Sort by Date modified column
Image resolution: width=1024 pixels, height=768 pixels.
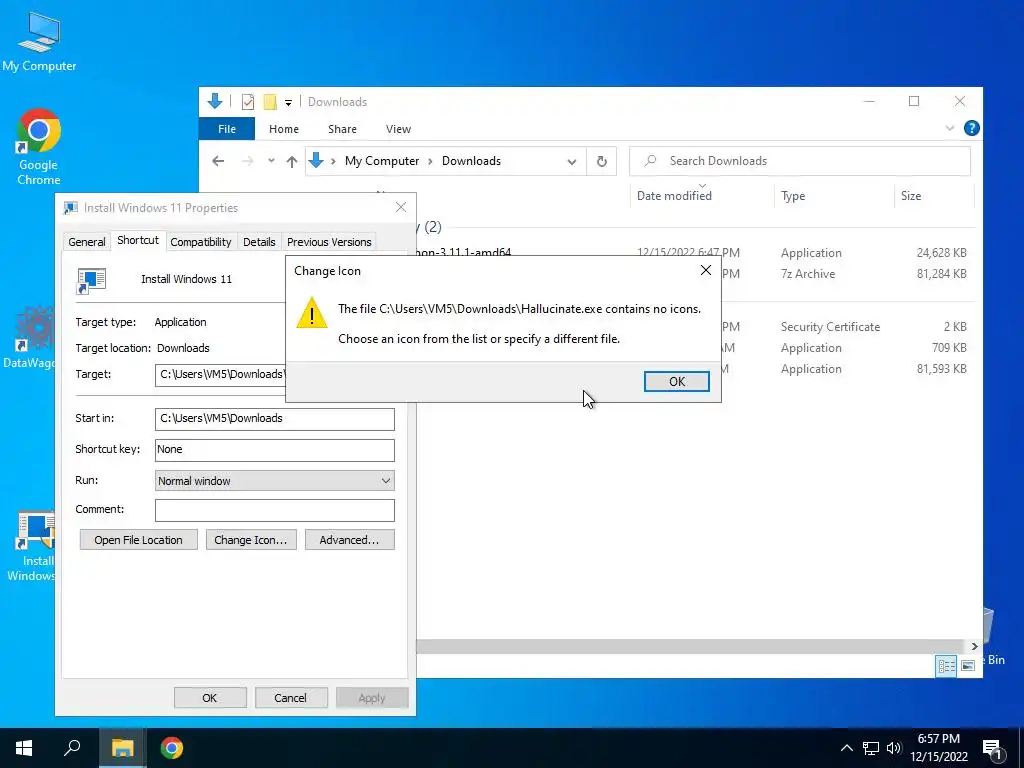coord(674,195)
